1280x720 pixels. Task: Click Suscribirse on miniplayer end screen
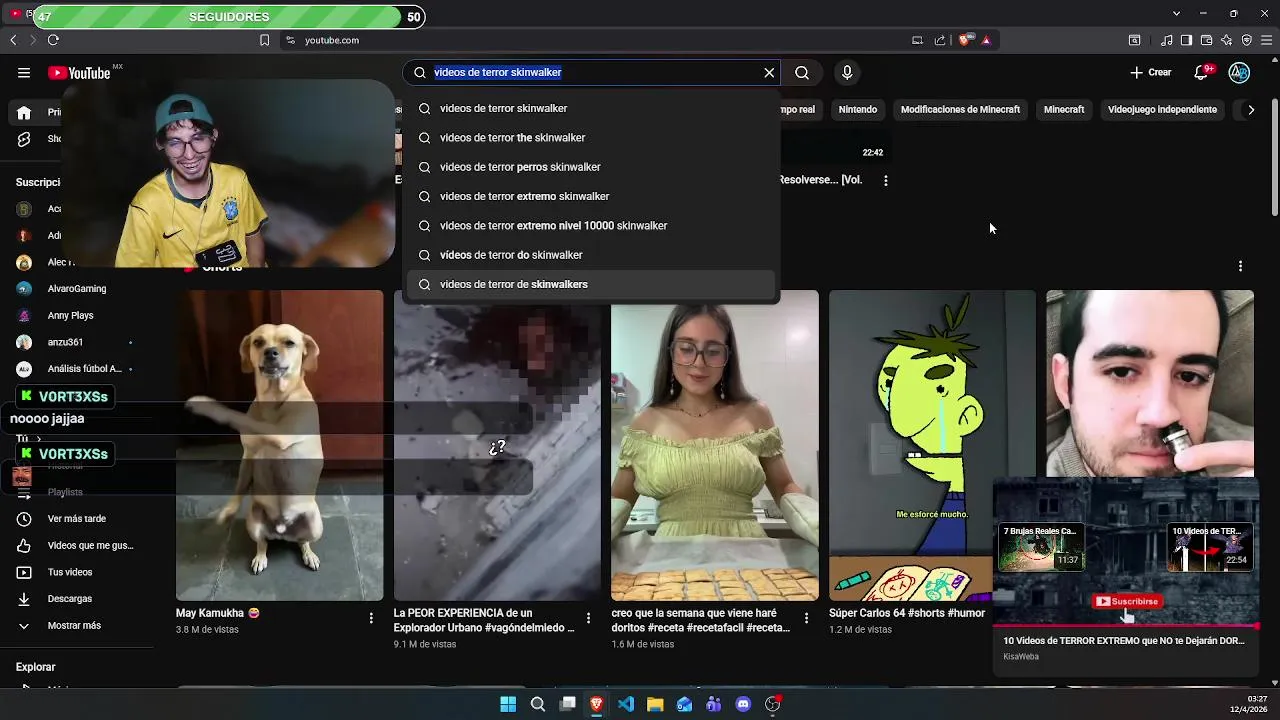point(1127,601)
